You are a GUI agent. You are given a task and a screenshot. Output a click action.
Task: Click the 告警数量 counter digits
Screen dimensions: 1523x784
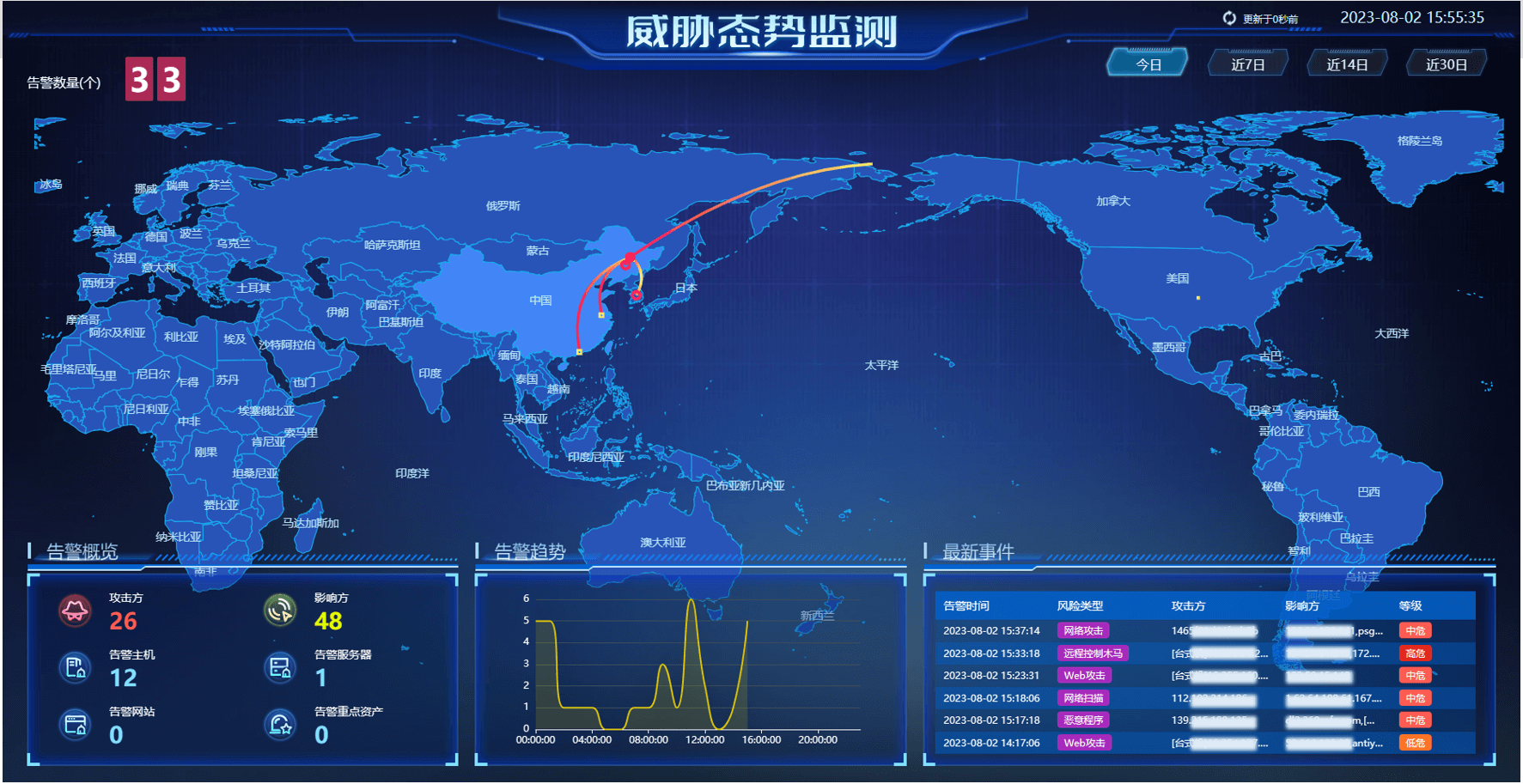(x=155, y=79)
